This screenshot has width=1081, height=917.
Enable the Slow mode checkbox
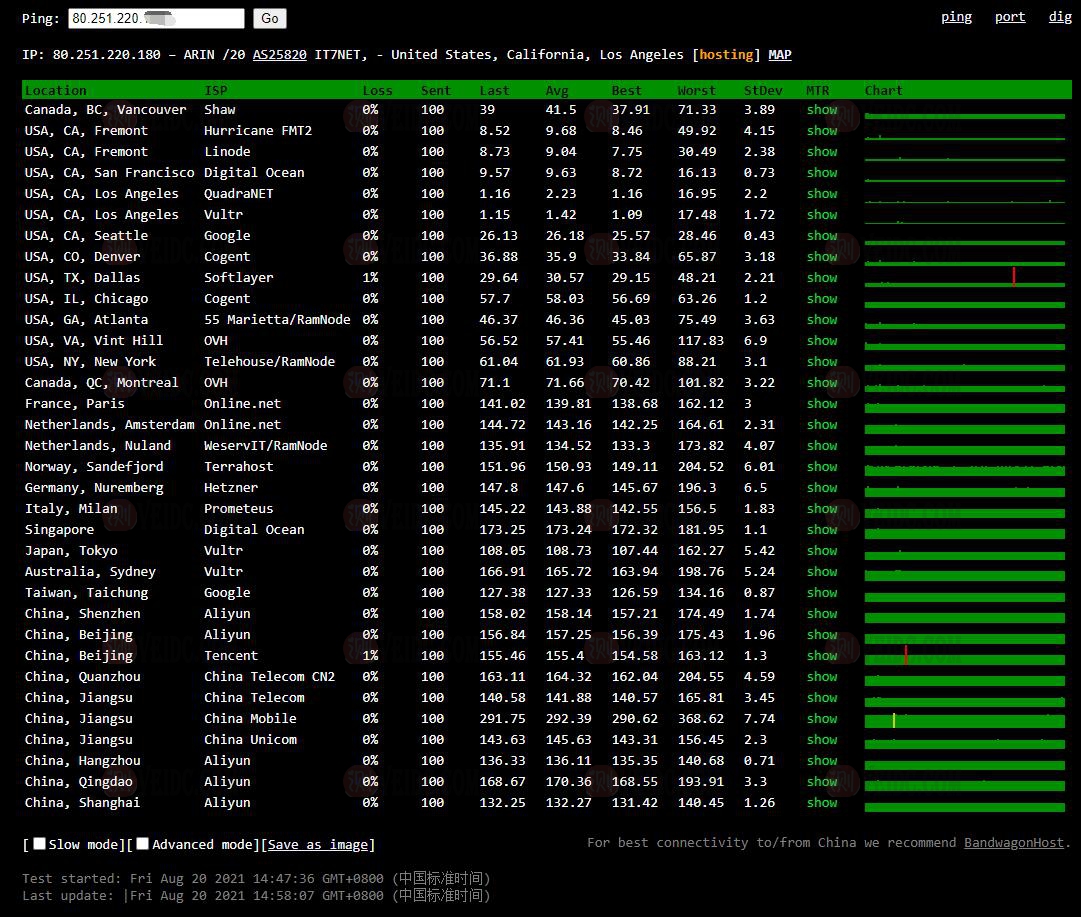40,844
